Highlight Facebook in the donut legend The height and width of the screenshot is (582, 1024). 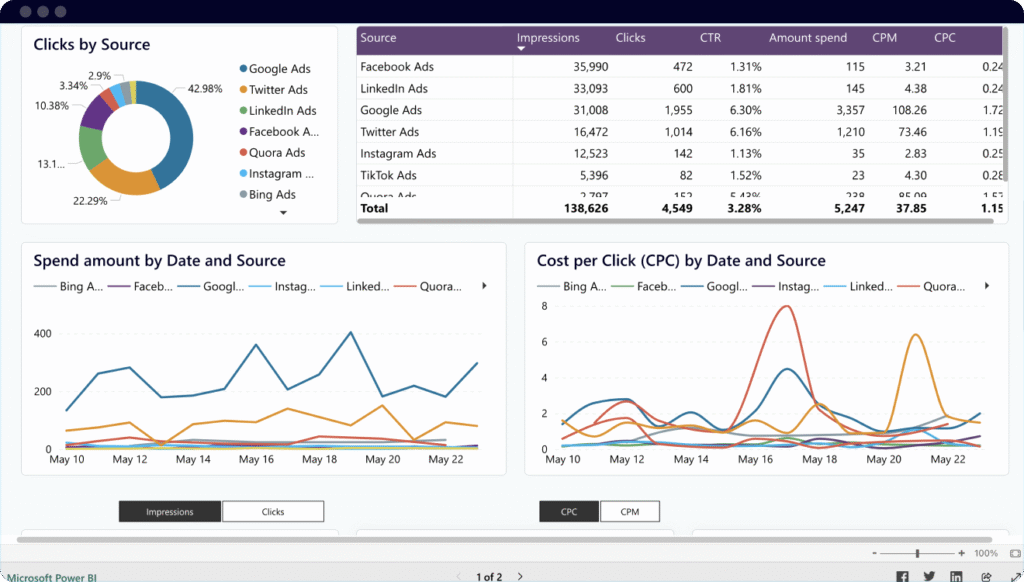click(x=280, y=131)
